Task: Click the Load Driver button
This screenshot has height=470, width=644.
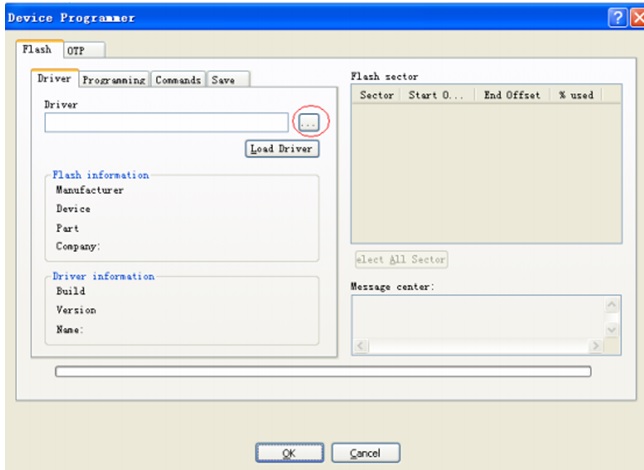Action: click(x=282, y=149)
